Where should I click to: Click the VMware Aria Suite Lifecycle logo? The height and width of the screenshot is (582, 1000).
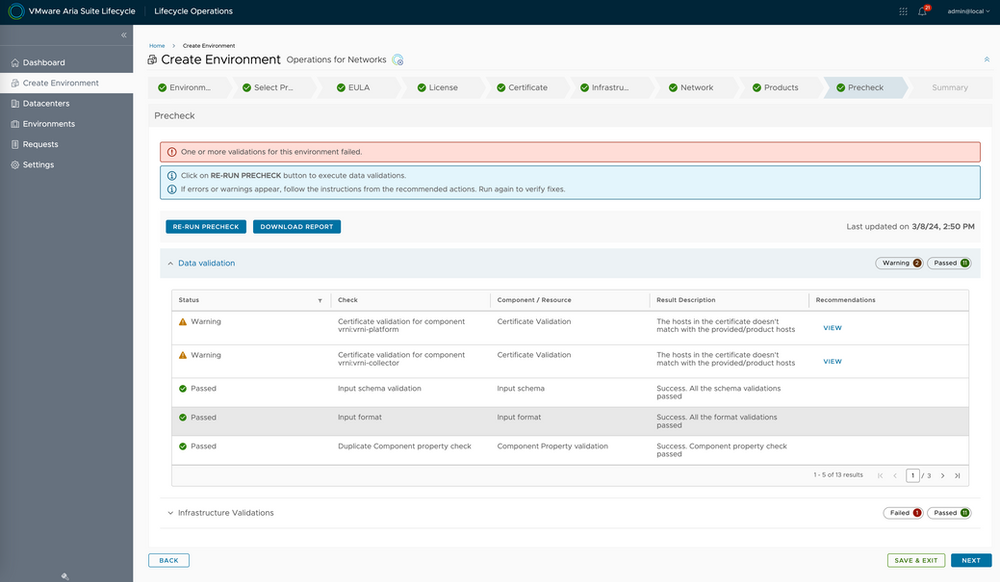coord(15,12)
